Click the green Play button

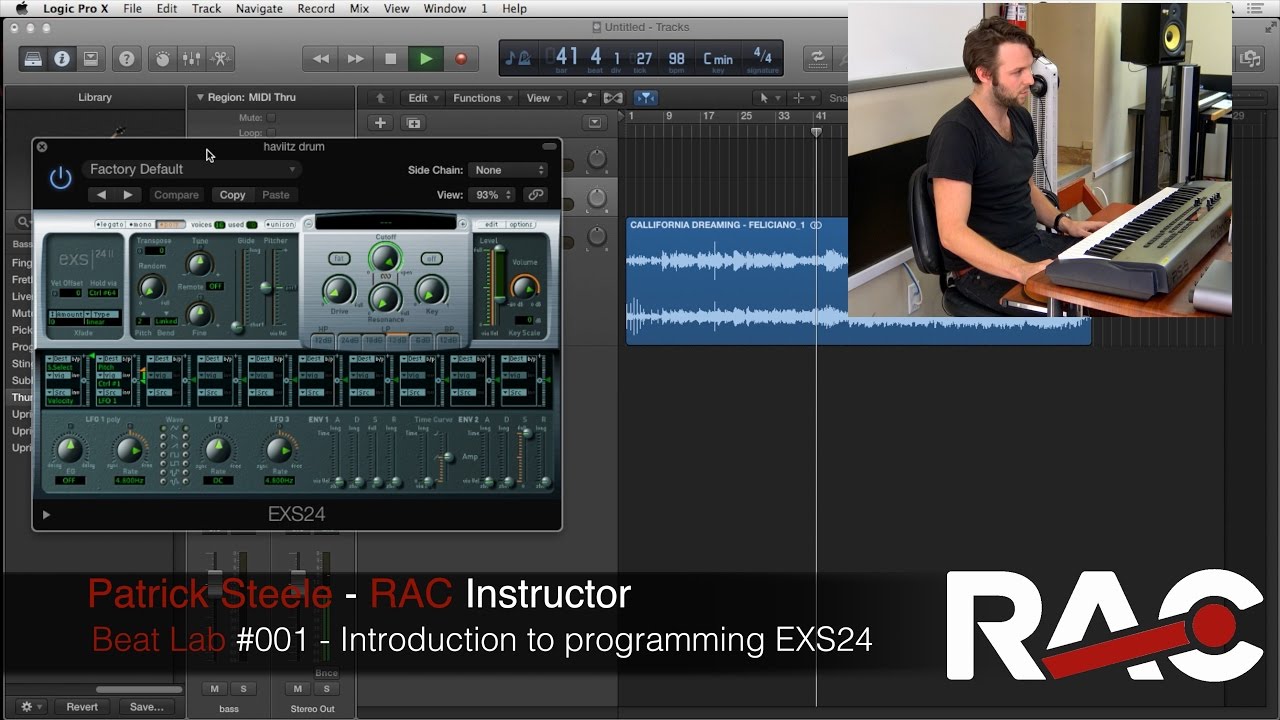point(426,59)
